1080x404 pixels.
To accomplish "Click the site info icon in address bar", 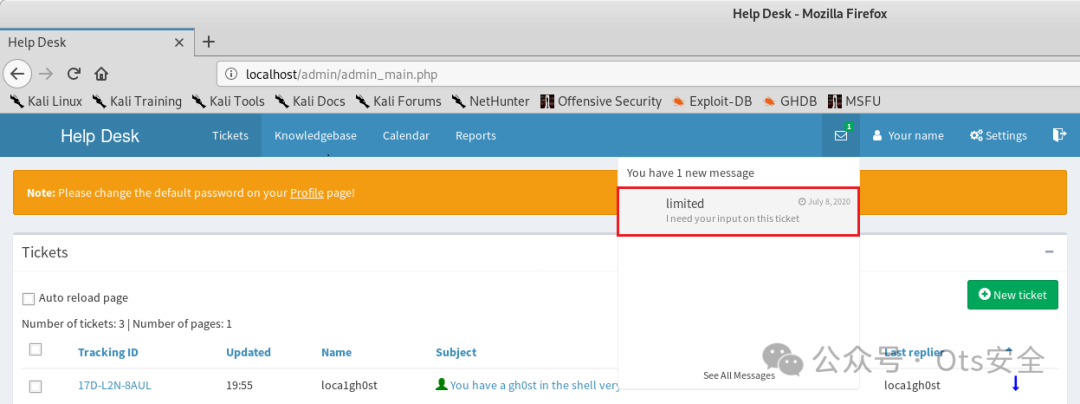I will [x=232, y=74].
